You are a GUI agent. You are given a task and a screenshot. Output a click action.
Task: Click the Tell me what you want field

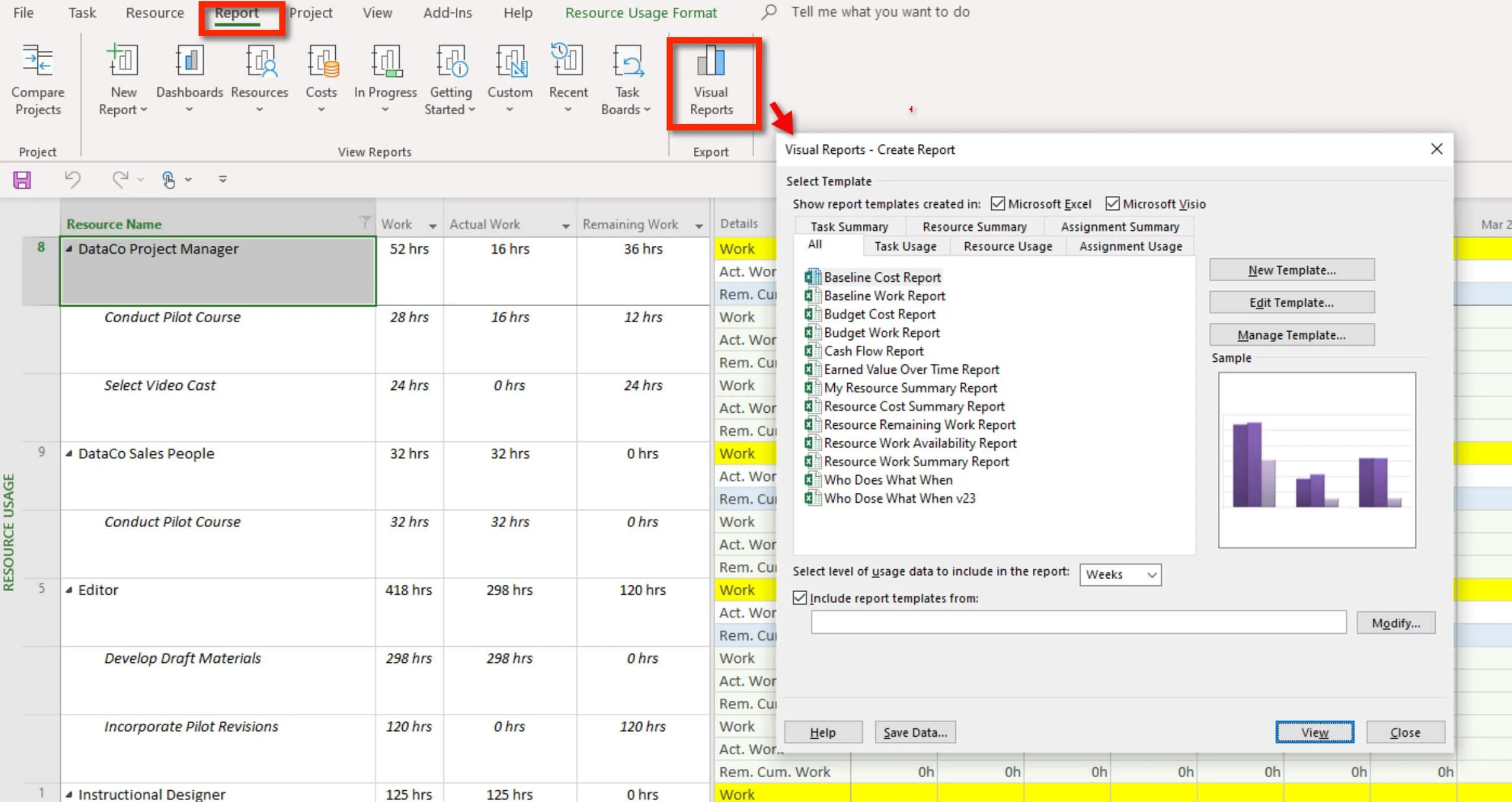point(880,12)
